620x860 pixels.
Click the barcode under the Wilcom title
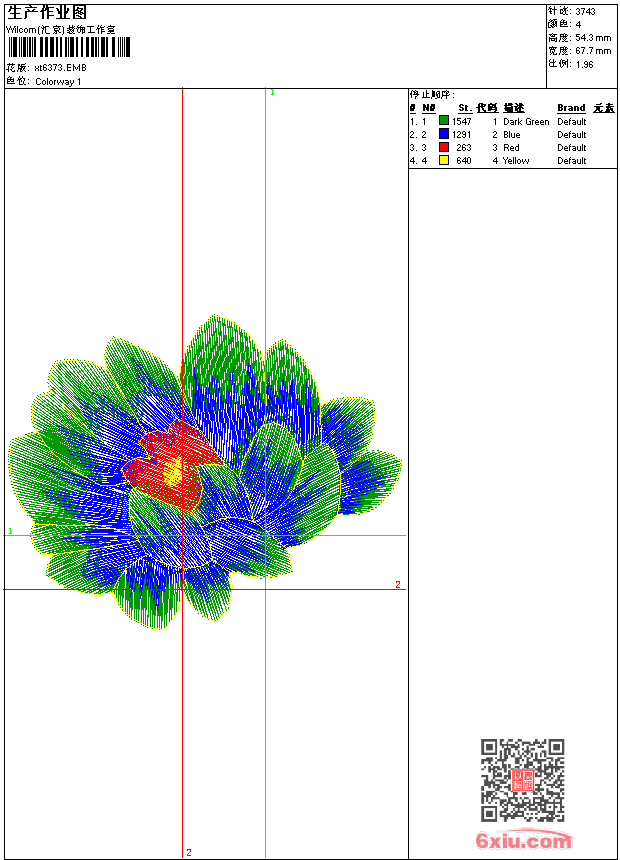69,47
